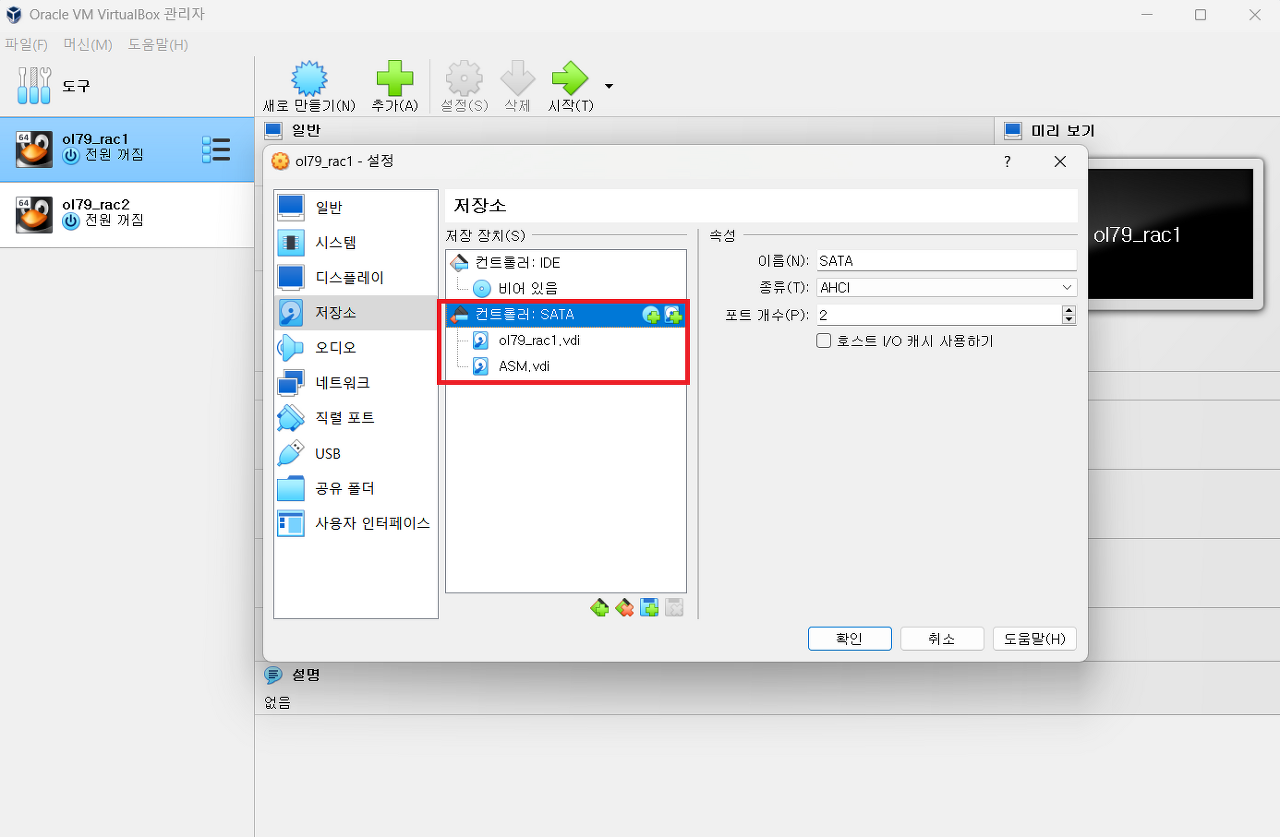The width and height of the screenshot is (1280, 837).
Task: Click the 미리 보기 preview header
Action: tap(1062, 131)
